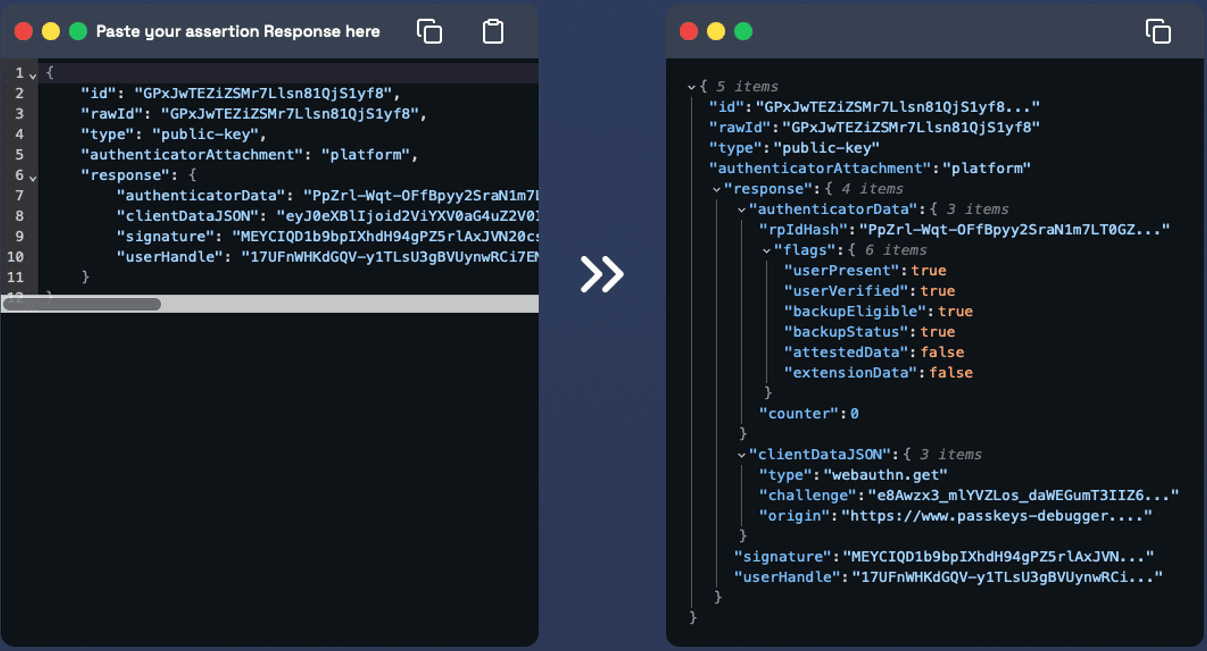Click the "type": "public-key" line in the left editor
Viewport: 1207px width, 651px height.
(173, 134)
